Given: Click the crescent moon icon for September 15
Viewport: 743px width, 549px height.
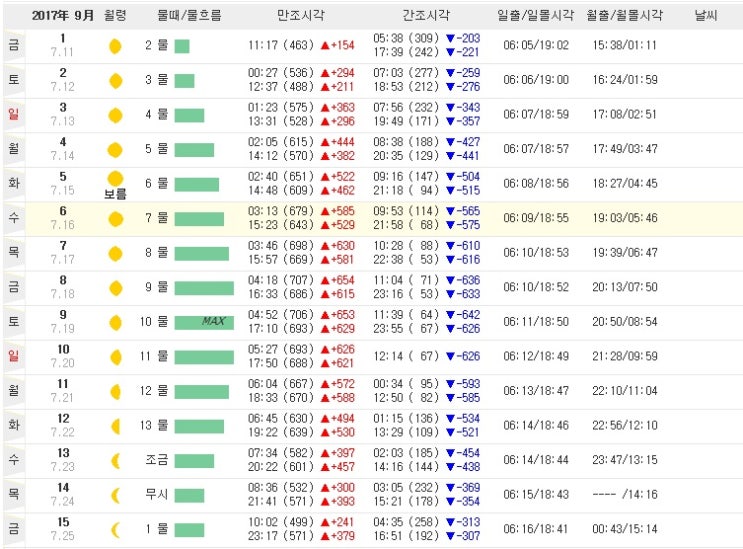Looking at the screenshot, I should click(116, 530).
